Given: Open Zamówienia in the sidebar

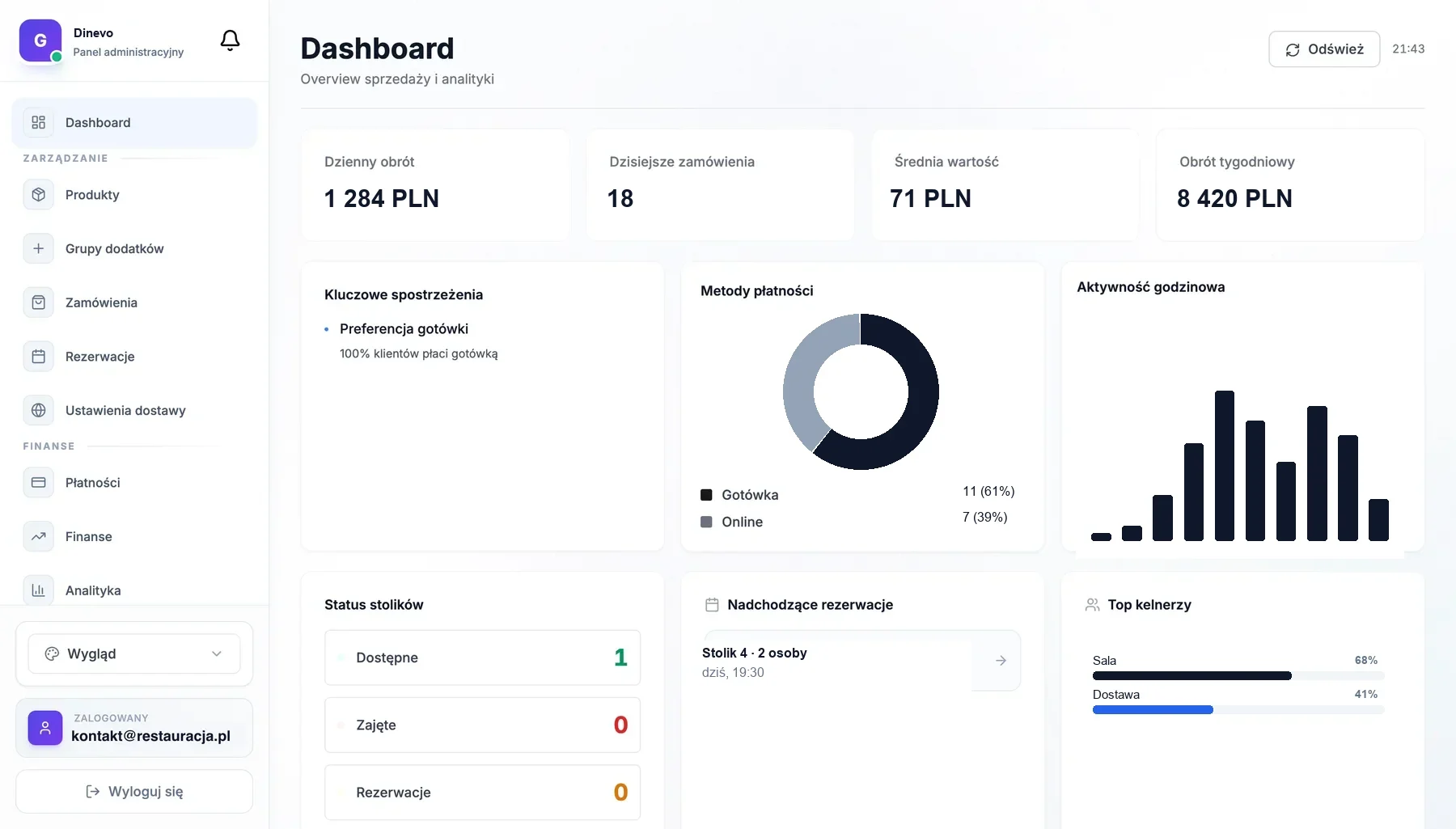Looking at the screenshot, I should [x=134, y=302].
